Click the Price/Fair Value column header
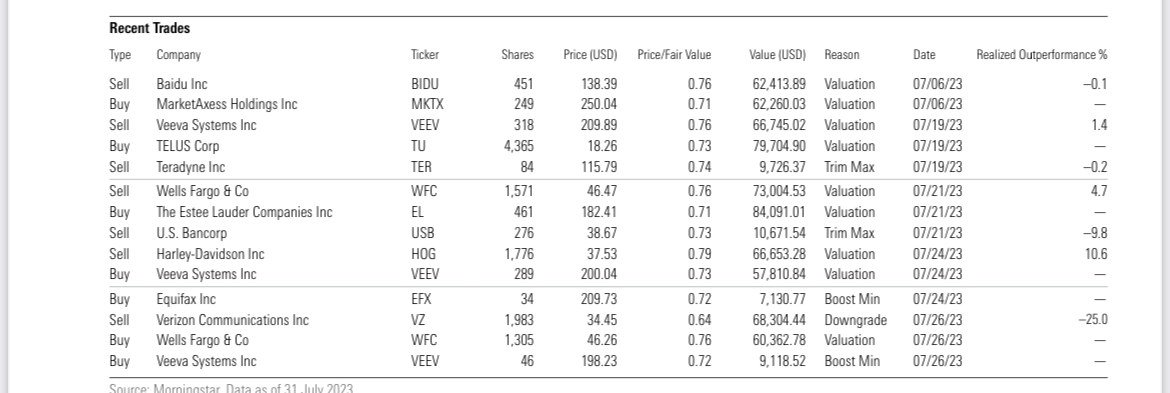This screenshot has height=393, width=1170. click(x=674, y=54)
